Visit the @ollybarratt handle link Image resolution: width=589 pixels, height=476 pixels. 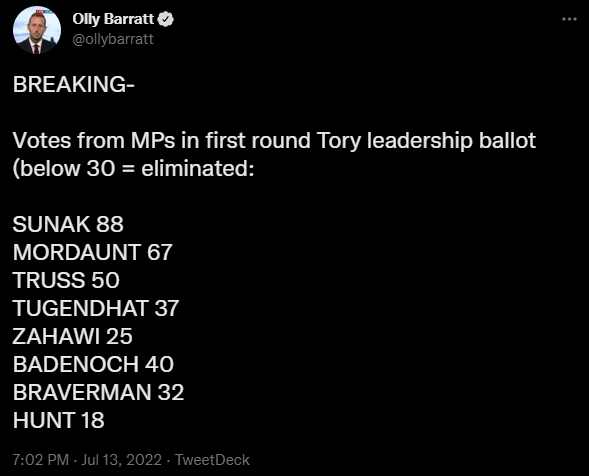pyautogui.click(x=113, y=39)
